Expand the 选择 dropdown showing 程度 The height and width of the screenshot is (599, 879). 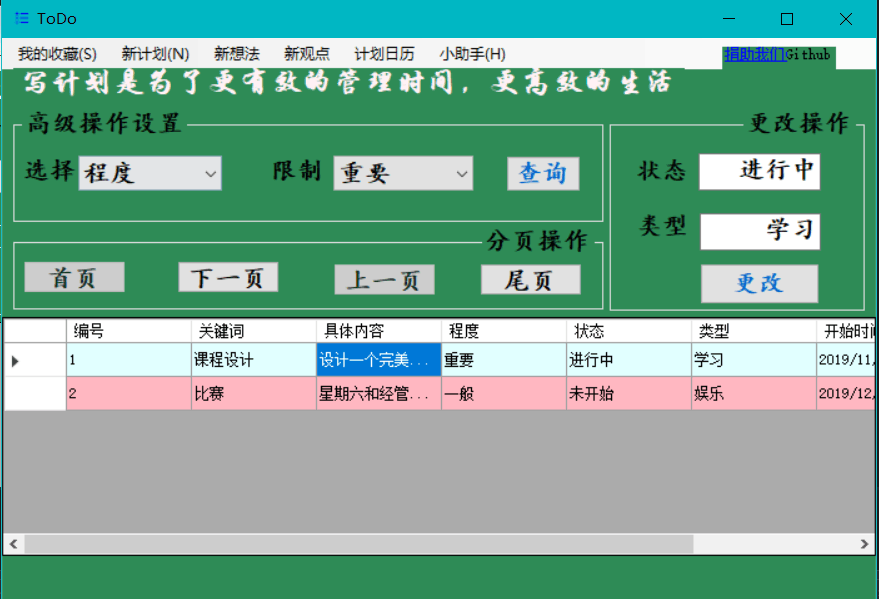coord(150,173)
